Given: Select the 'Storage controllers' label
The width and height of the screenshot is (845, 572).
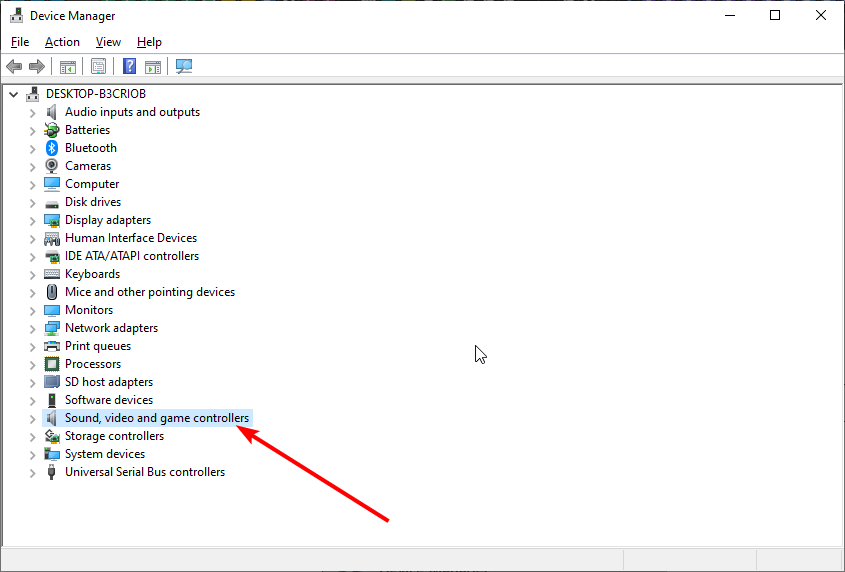Looking at the screenshot, I should point(114,436).
